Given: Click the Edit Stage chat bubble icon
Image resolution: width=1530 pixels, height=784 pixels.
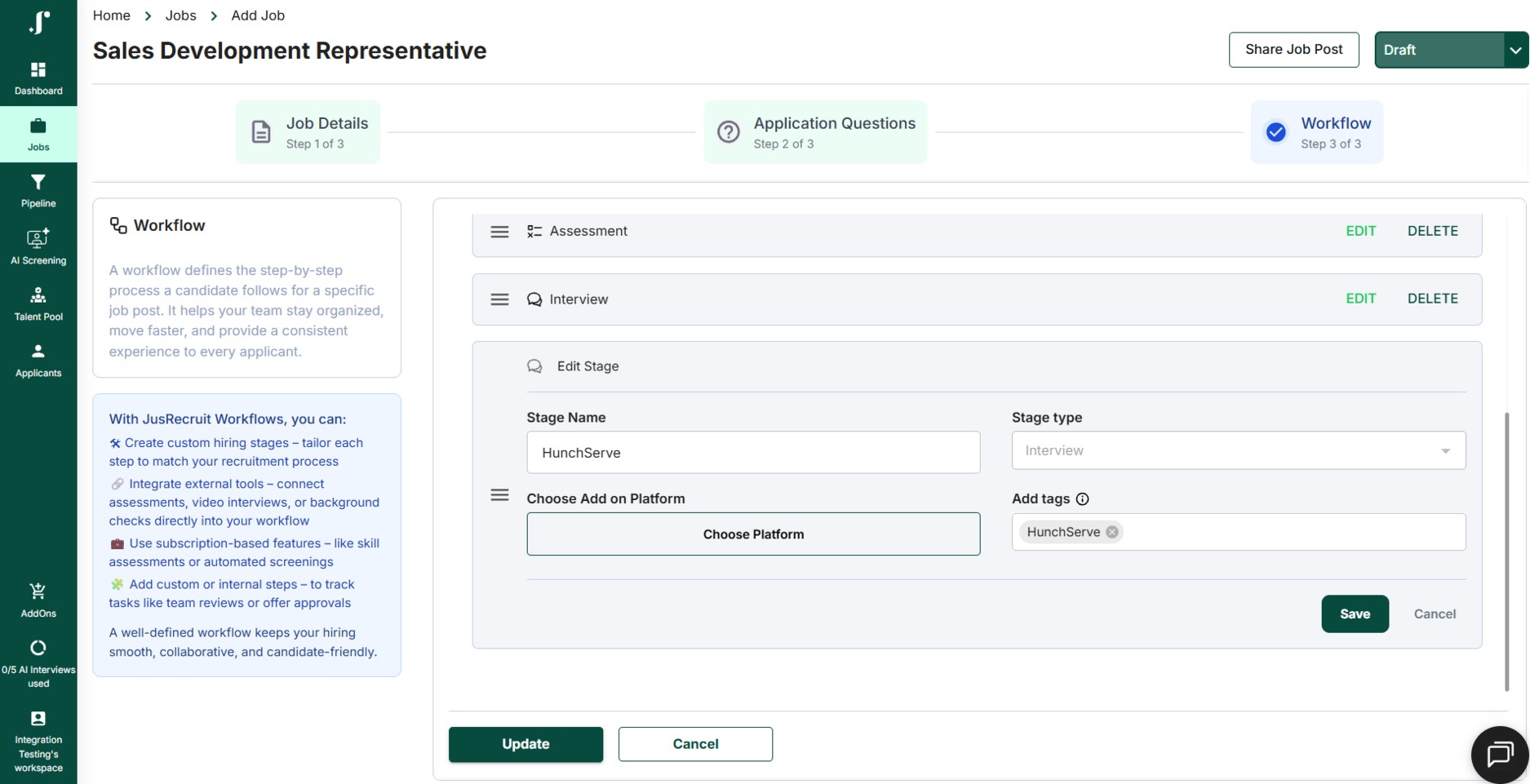Looking at the screenshot, I should tap(534, 366).
